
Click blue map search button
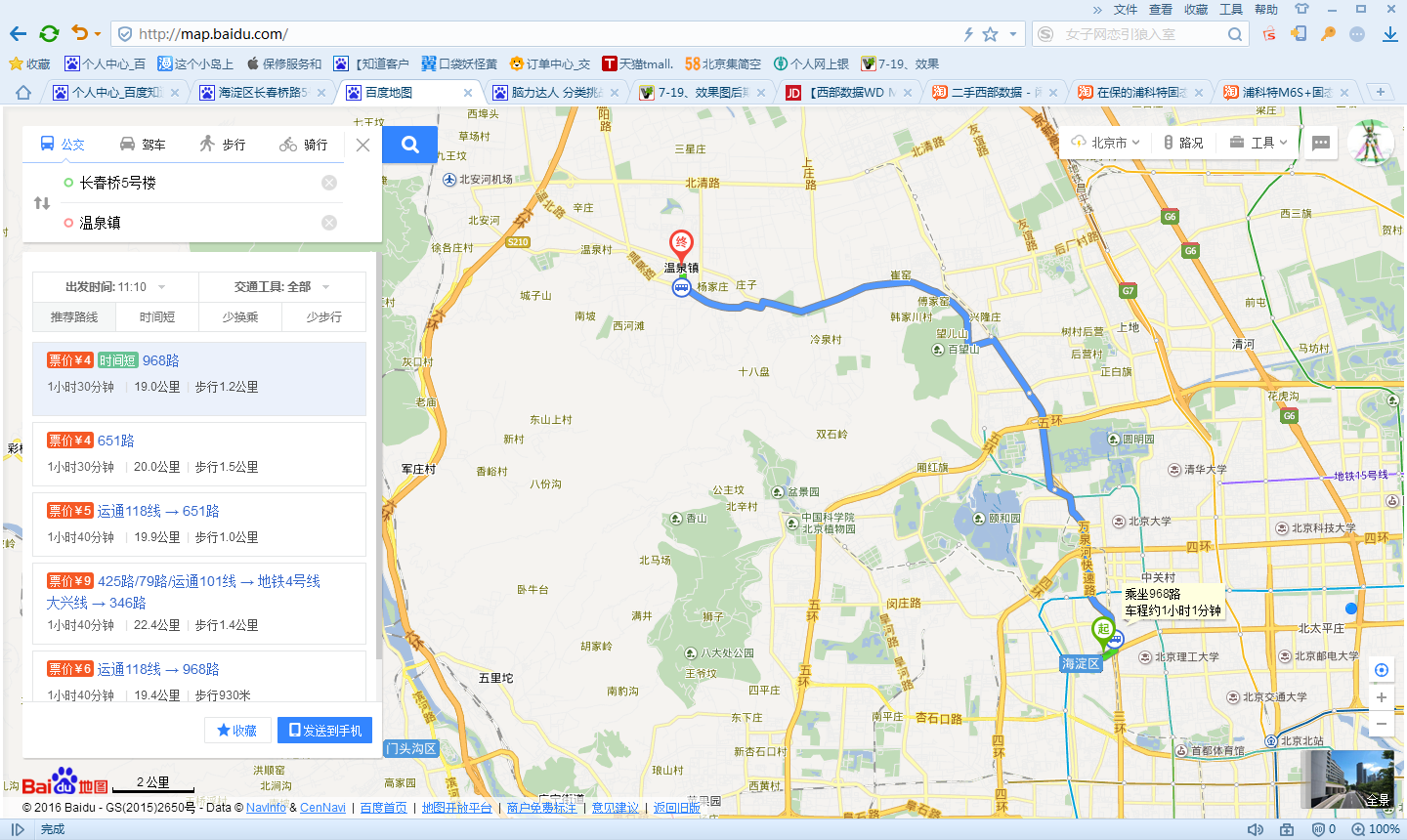coord(410,145)
